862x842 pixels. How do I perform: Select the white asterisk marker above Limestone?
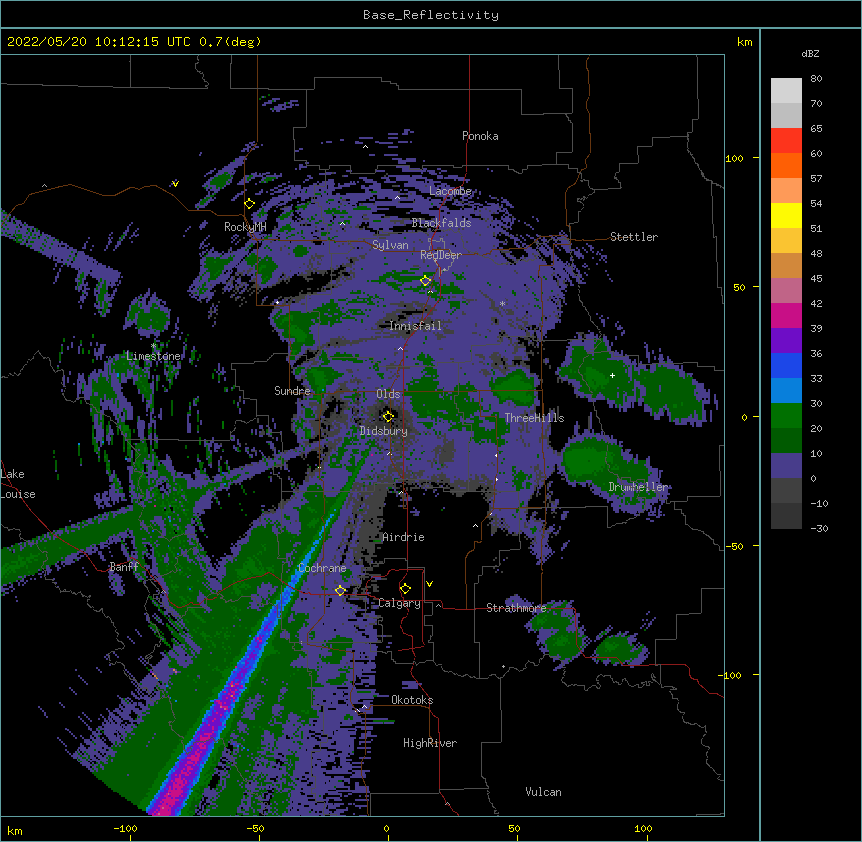(x=154, y=346)
